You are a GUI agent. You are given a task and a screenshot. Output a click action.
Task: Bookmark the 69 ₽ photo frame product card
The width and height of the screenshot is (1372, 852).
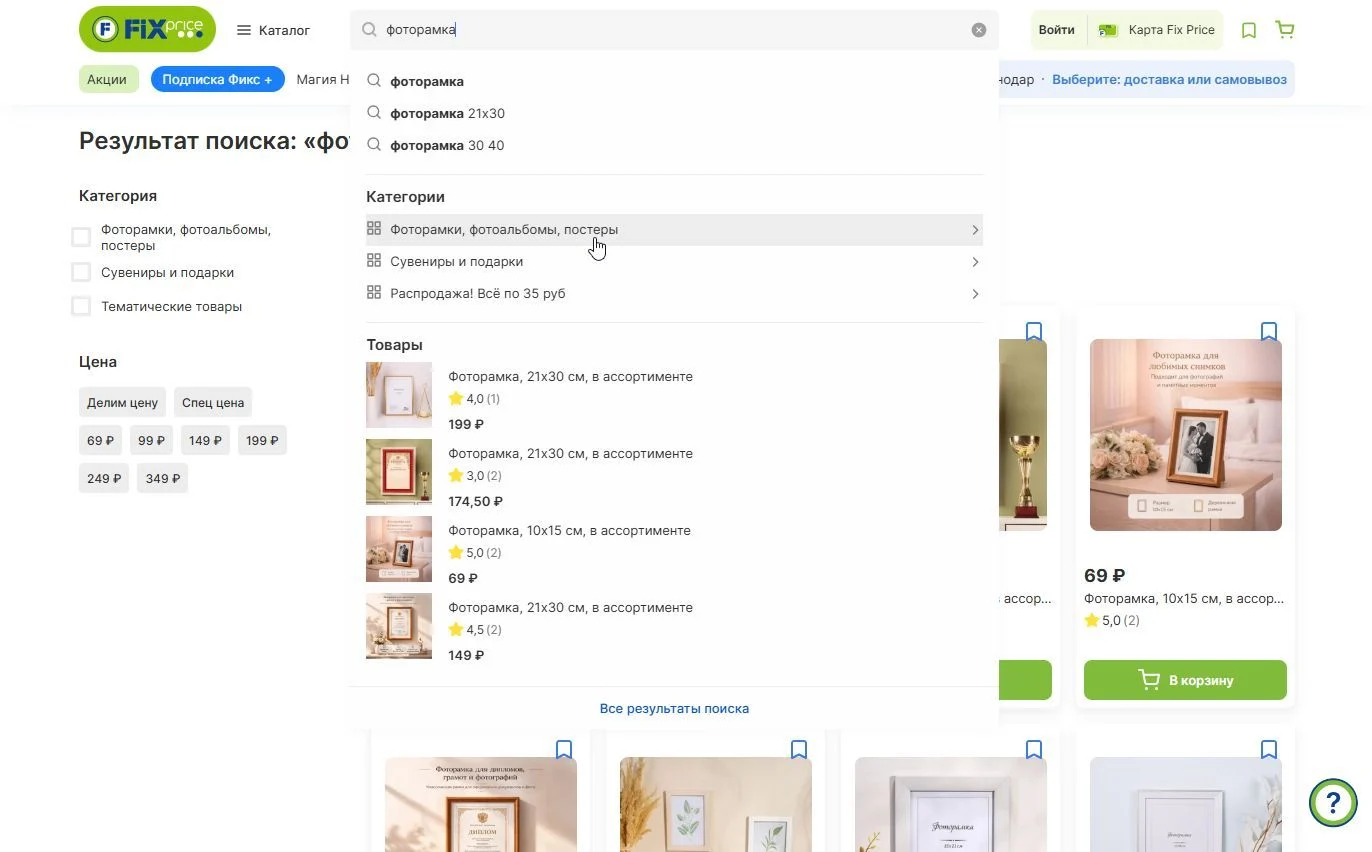[1269, 332]
